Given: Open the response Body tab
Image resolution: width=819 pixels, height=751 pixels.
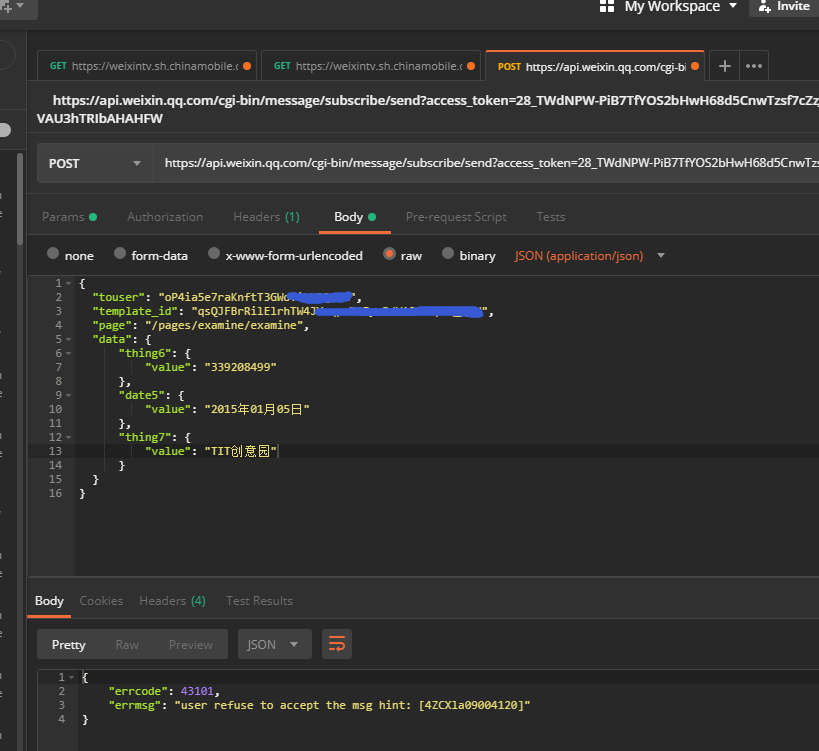Looking at the screenshot, I should [49, 601].
